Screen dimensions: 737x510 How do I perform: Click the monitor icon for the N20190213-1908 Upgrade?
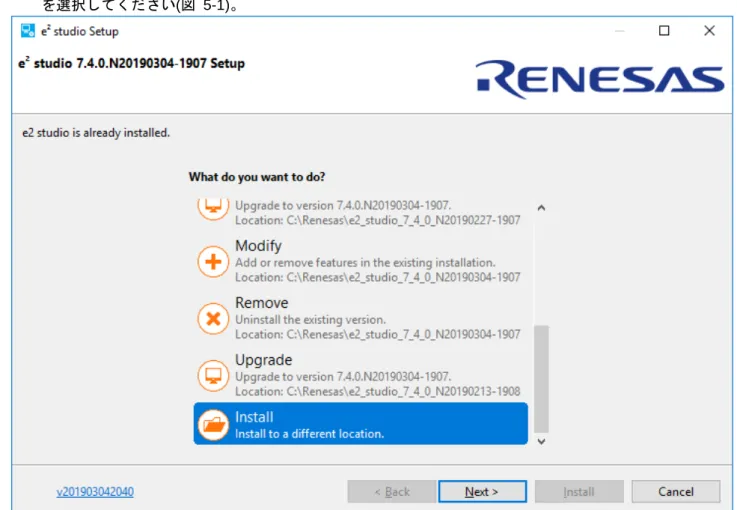[x=213, y=376]
